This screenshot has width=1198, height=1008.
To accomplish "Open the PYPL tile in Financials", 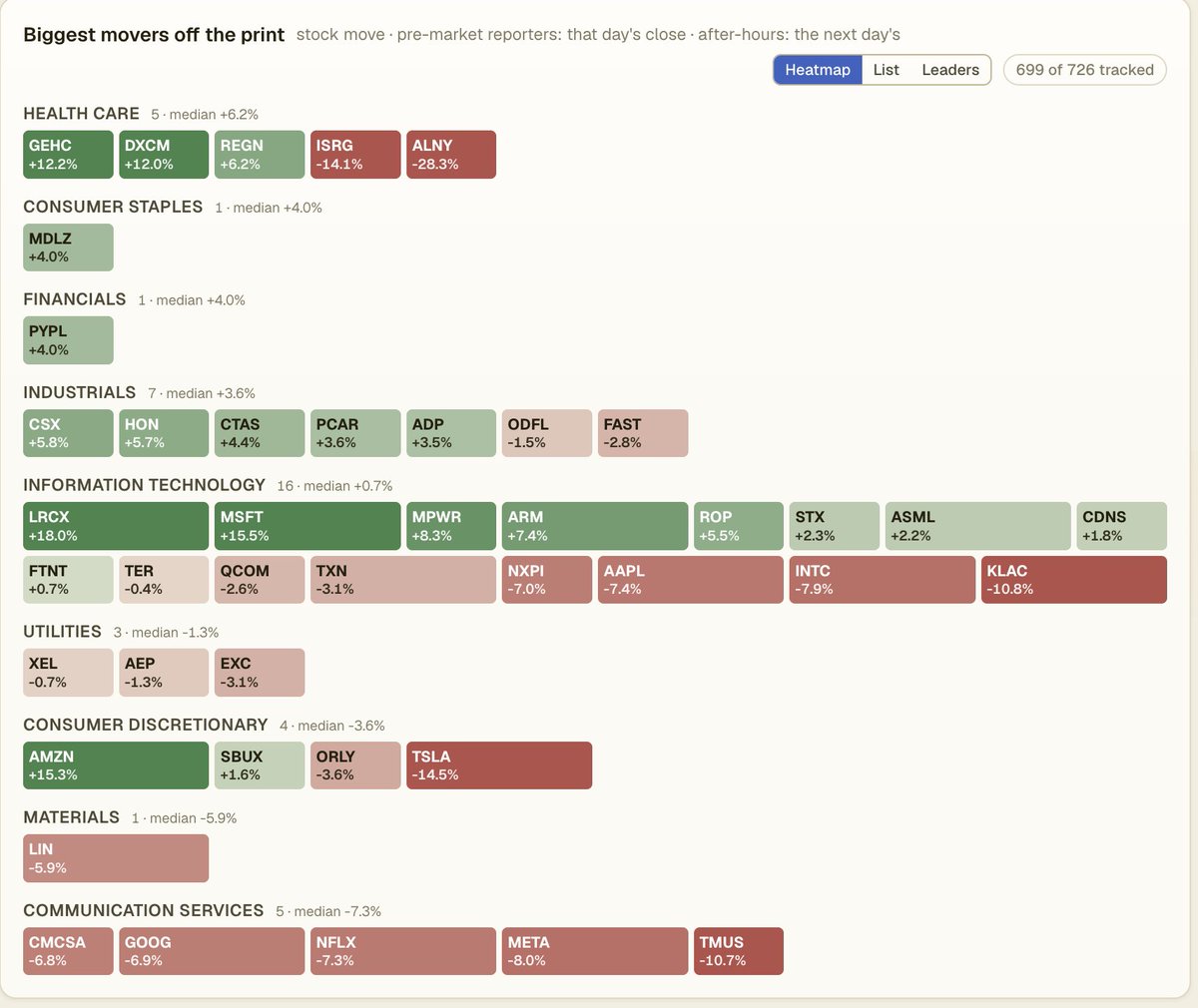I will (x=68, y=340).
